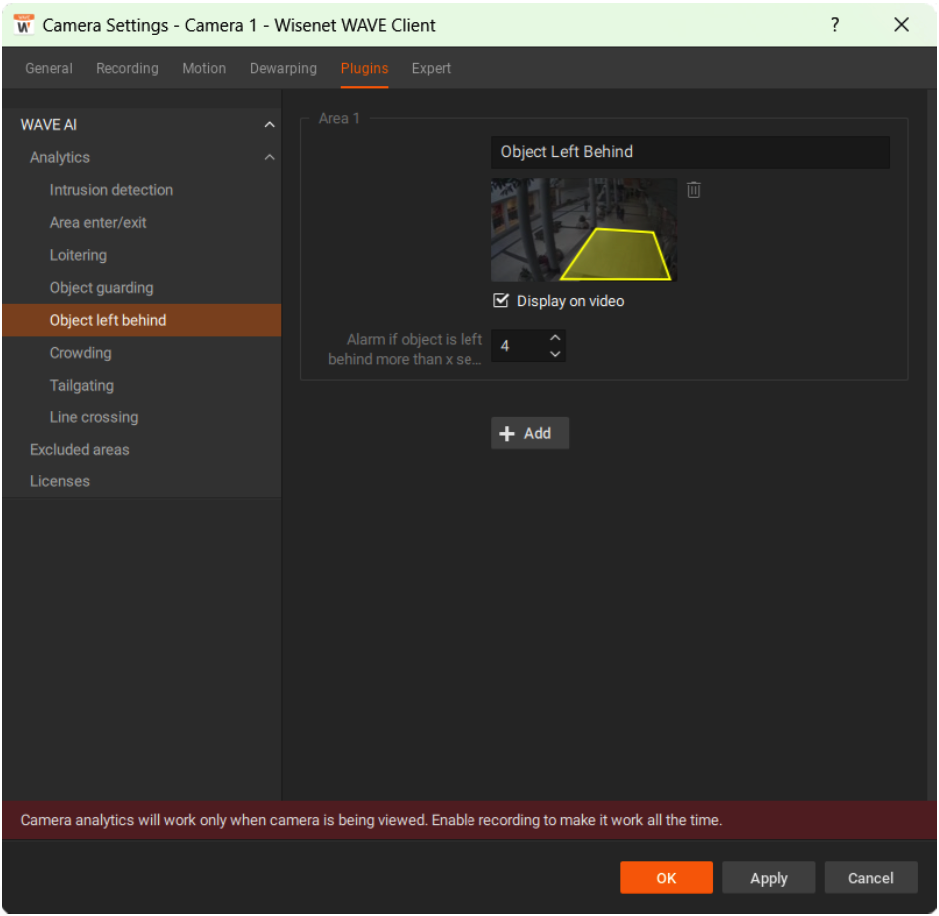Select the Plugins tab
The image size is (939, 916).
point(364,68)
